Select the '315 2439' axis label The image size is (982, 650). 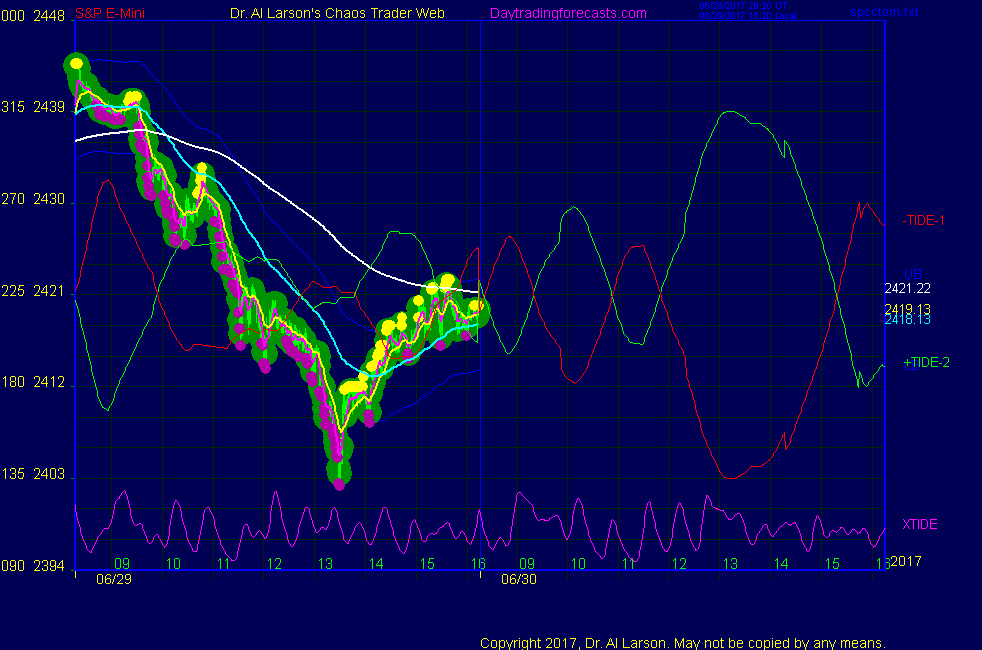point(33,107)
